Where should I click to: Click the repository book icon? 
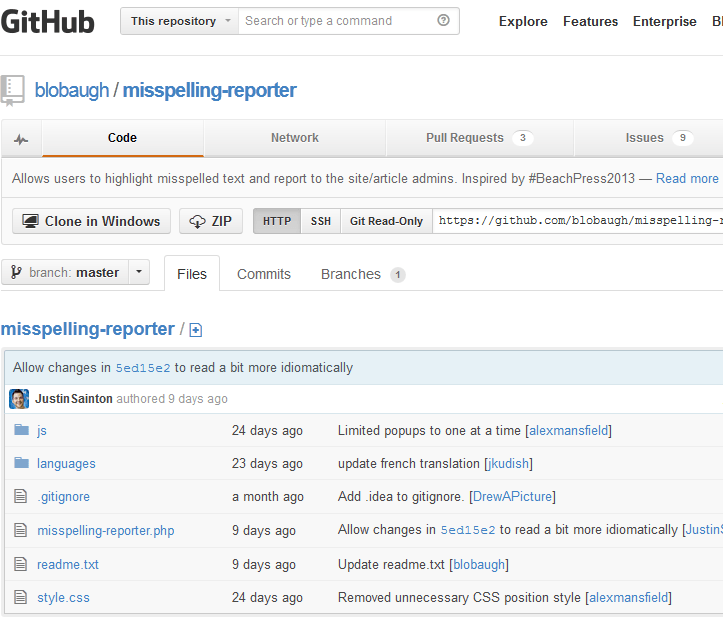pyautogui.click(x=12, y=90)
